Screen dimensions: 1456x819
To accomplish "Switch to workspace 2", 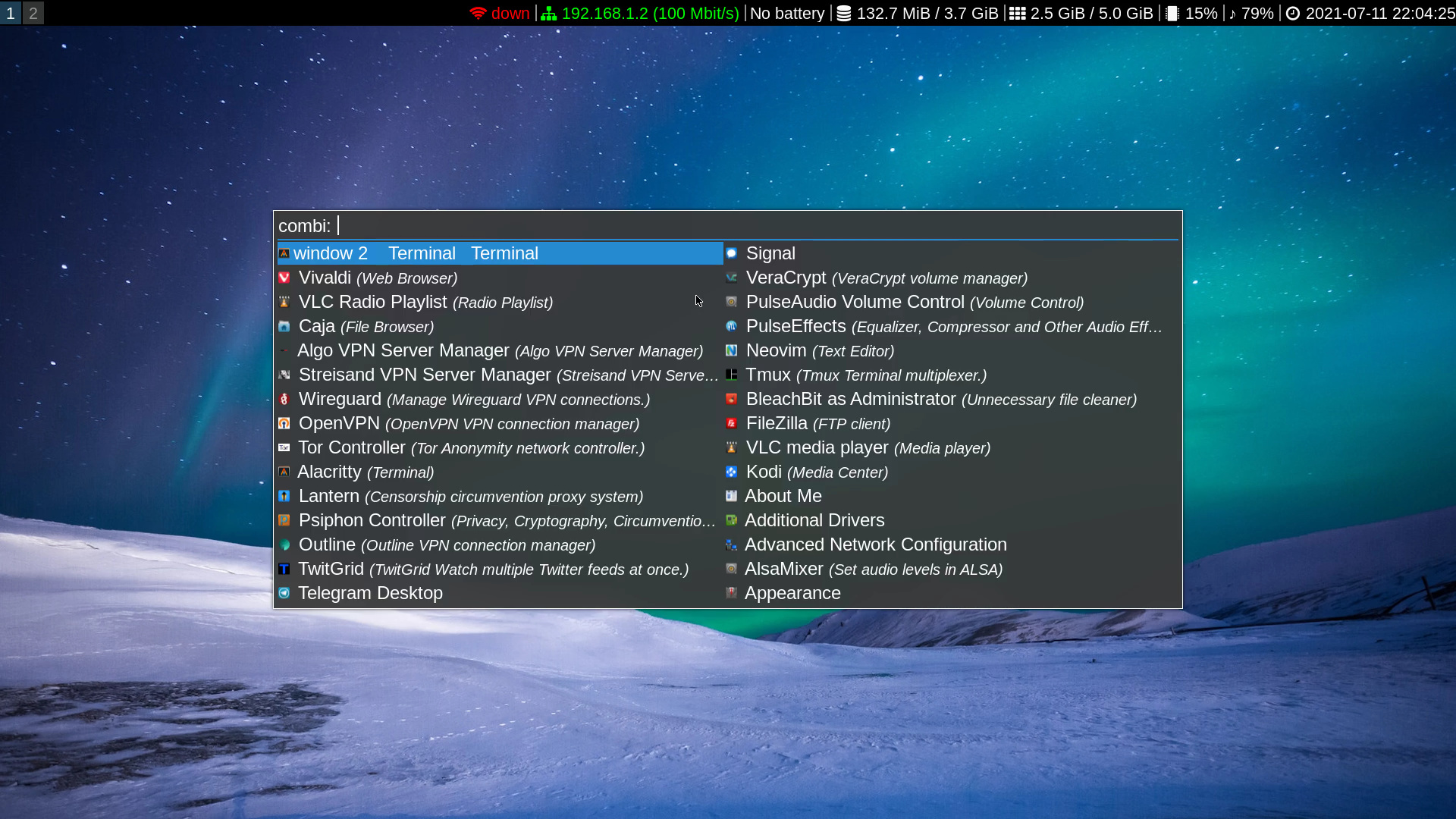I will point(33,13).
